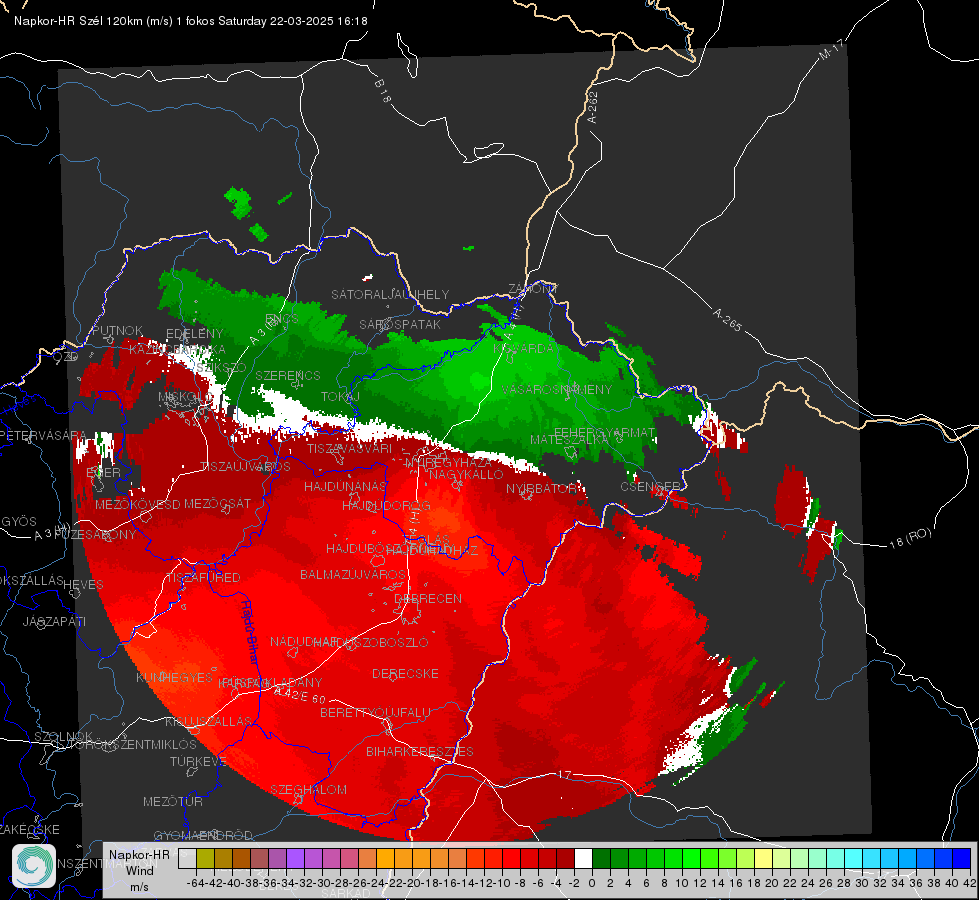
Task: Click the BALMAZÚJVÁROS city label
Action: pos(352,575)
